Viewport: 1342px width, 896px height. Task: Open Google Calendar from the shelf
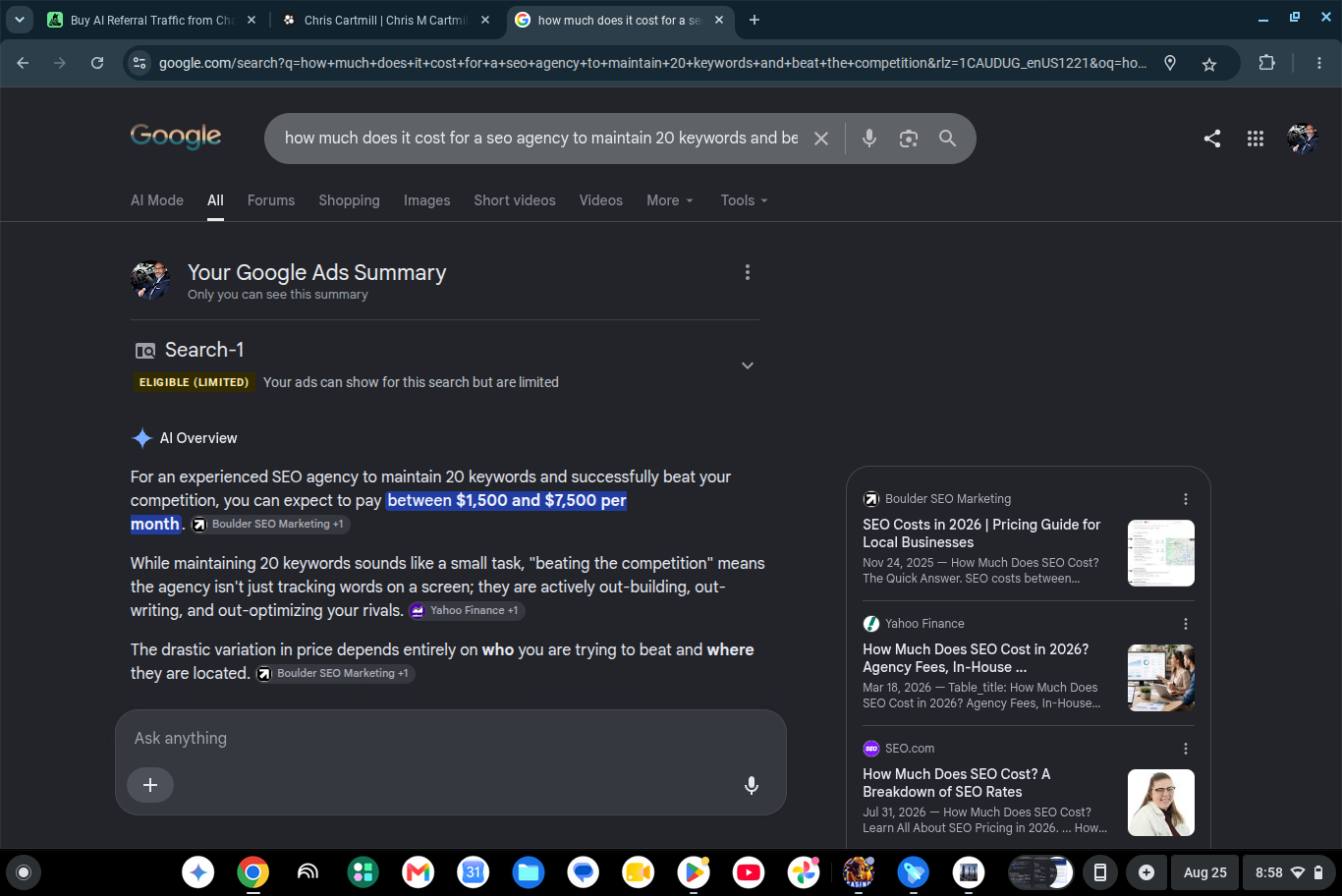pos(474,871)
